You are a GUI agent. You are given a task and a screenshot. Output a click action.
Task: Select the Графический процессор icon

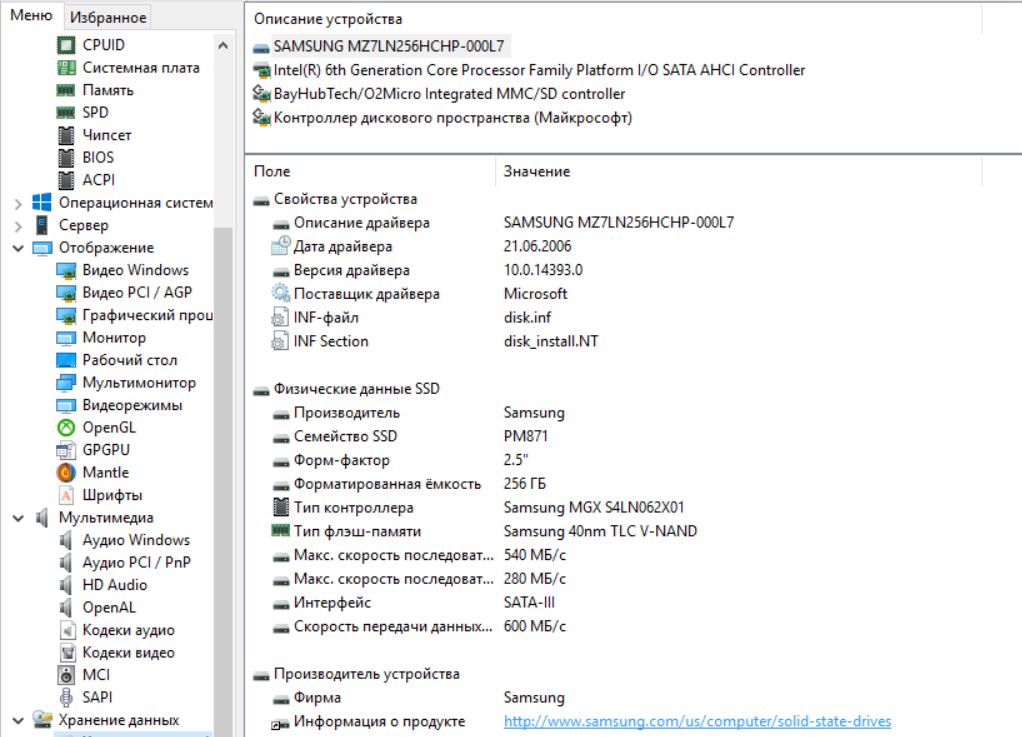[x=66, y=315]
